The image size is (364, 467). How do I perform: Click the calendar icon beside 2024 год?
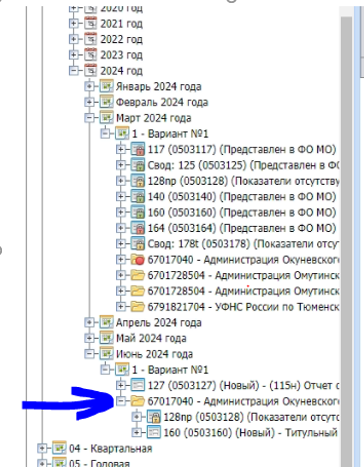click(90, 70)
